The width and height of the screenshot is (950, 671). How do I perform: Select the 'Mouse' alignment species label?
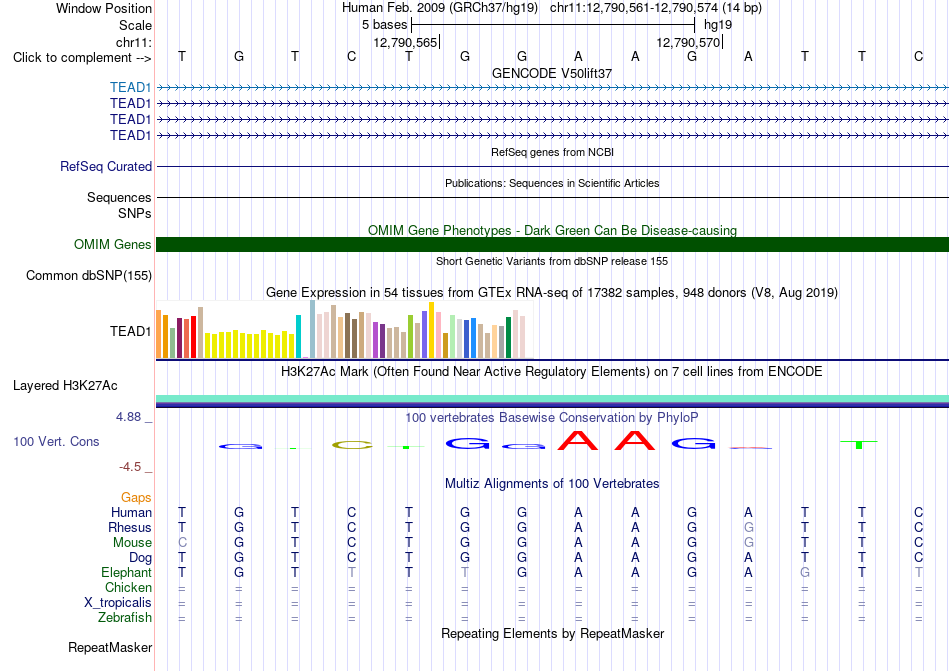tap(132, 543)
